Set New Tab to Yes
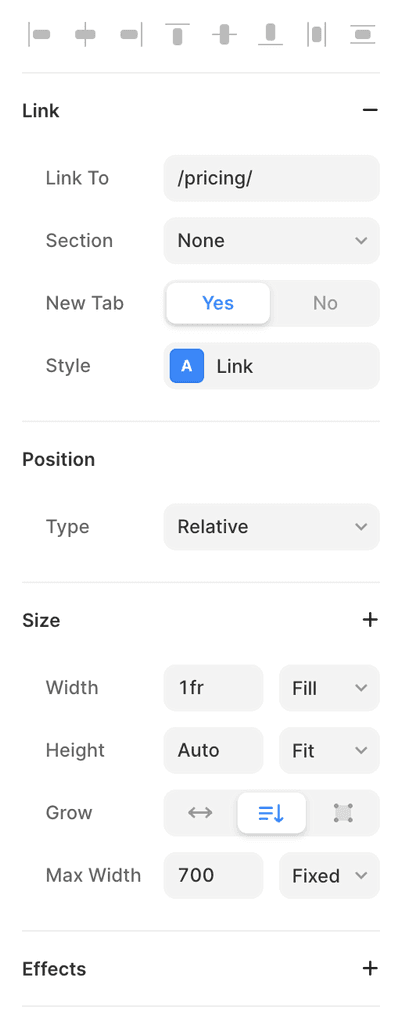402x1024 pixels. (x=218, y=303)
